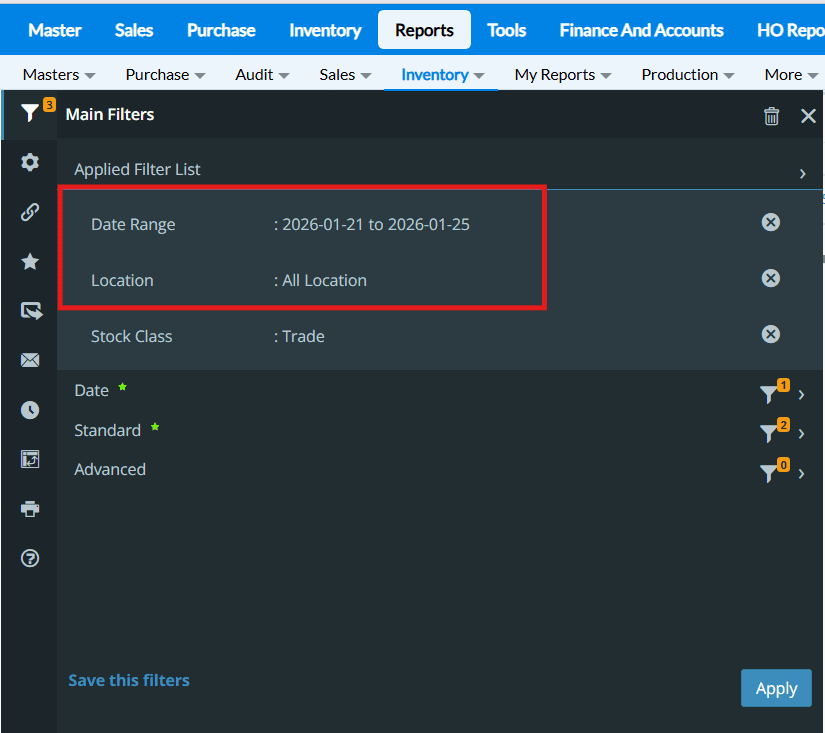Open the Audit dropdown menu
Viewport: 825px width, 733px height.
262,75
